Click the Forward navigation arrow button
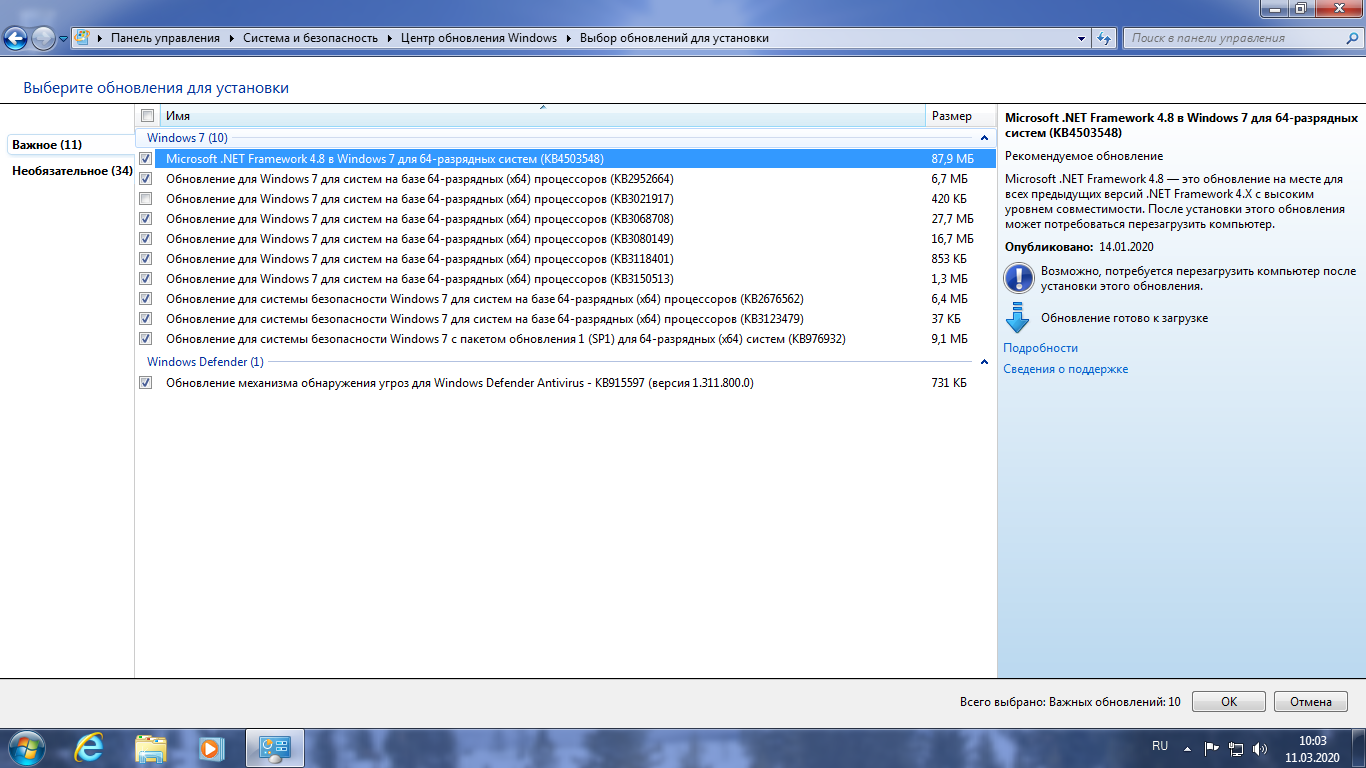 [43, 39]
